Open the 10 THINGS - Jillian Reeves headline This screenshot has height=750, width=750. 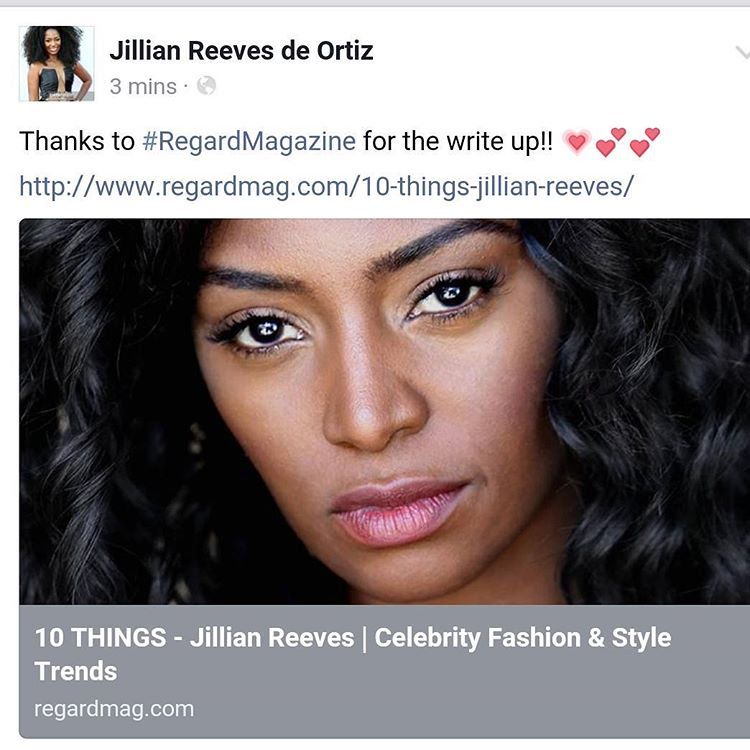[x=194, y=638]
